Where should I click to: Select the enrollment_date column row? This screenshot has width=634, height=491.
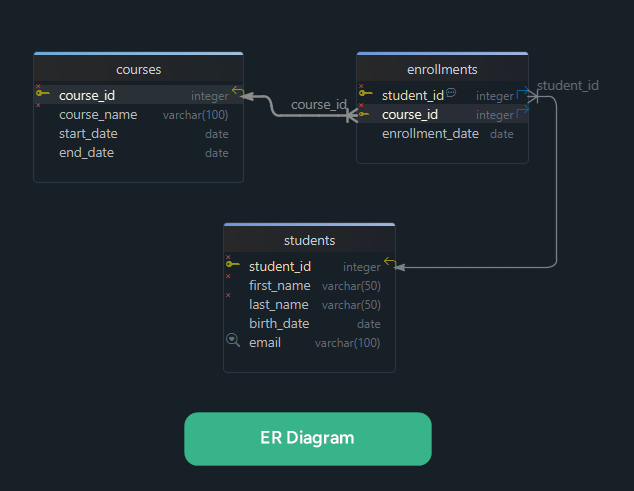[x=442, y=133]
